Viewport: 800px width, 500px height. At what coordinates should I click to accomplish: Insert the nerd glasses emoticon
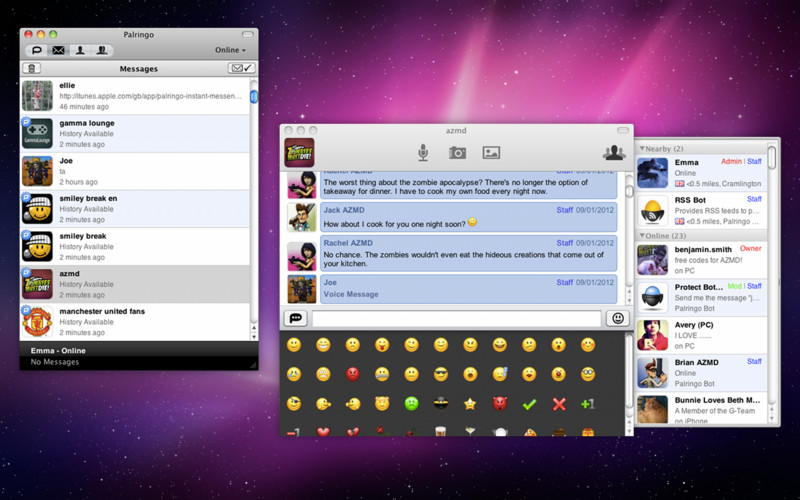(x=588, y=374)
